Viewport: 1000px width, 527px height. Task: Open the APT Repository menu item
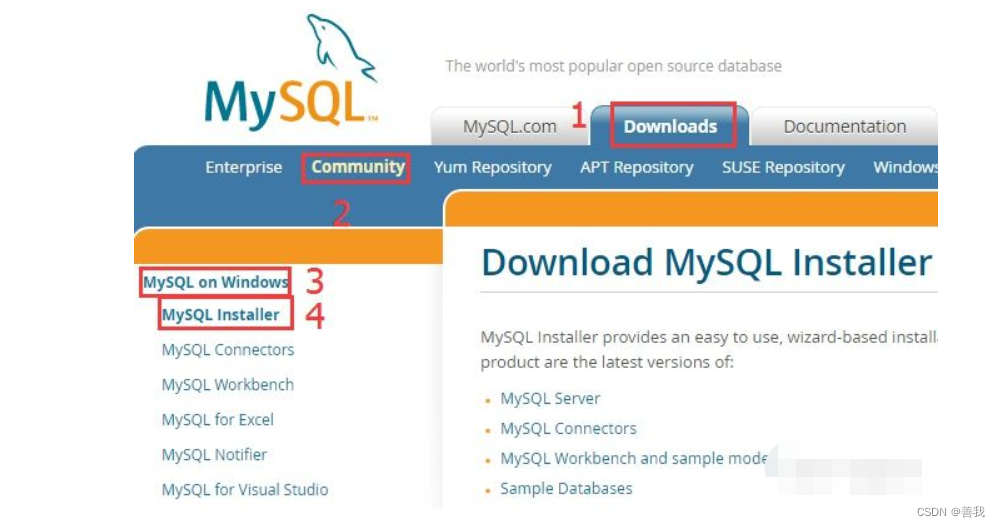tap(636, 167)
